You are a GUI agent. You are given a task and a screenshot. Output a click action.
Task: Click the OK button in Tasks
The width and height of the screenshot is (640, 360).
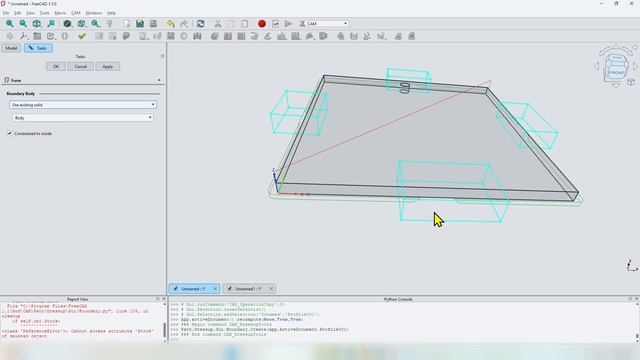point(56,67)
